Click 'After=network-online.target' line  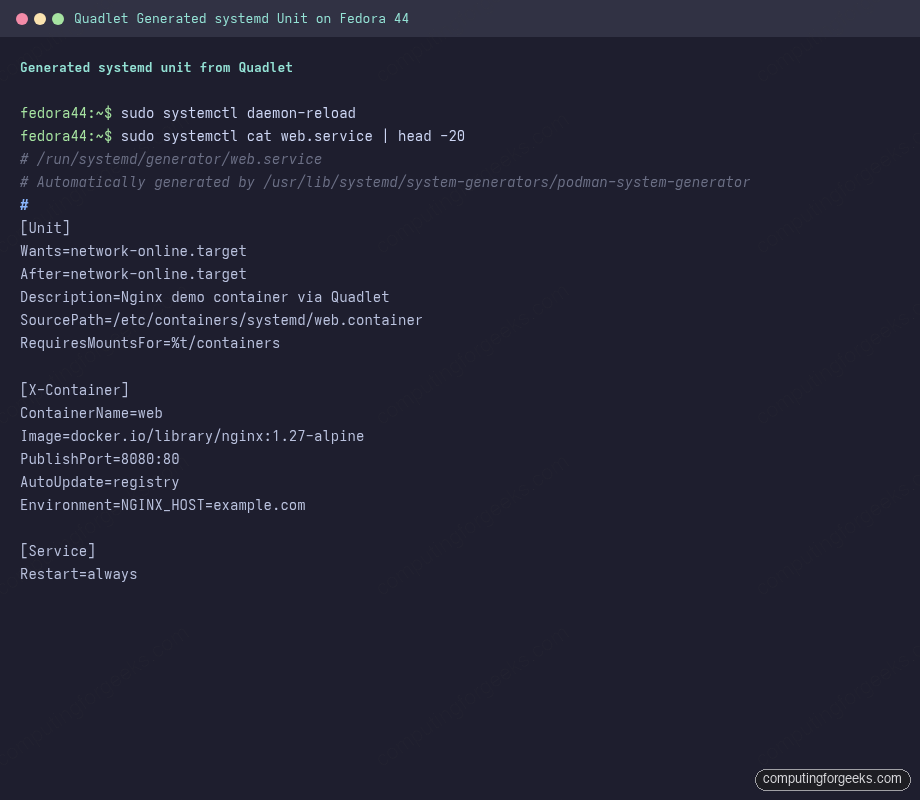133,274
